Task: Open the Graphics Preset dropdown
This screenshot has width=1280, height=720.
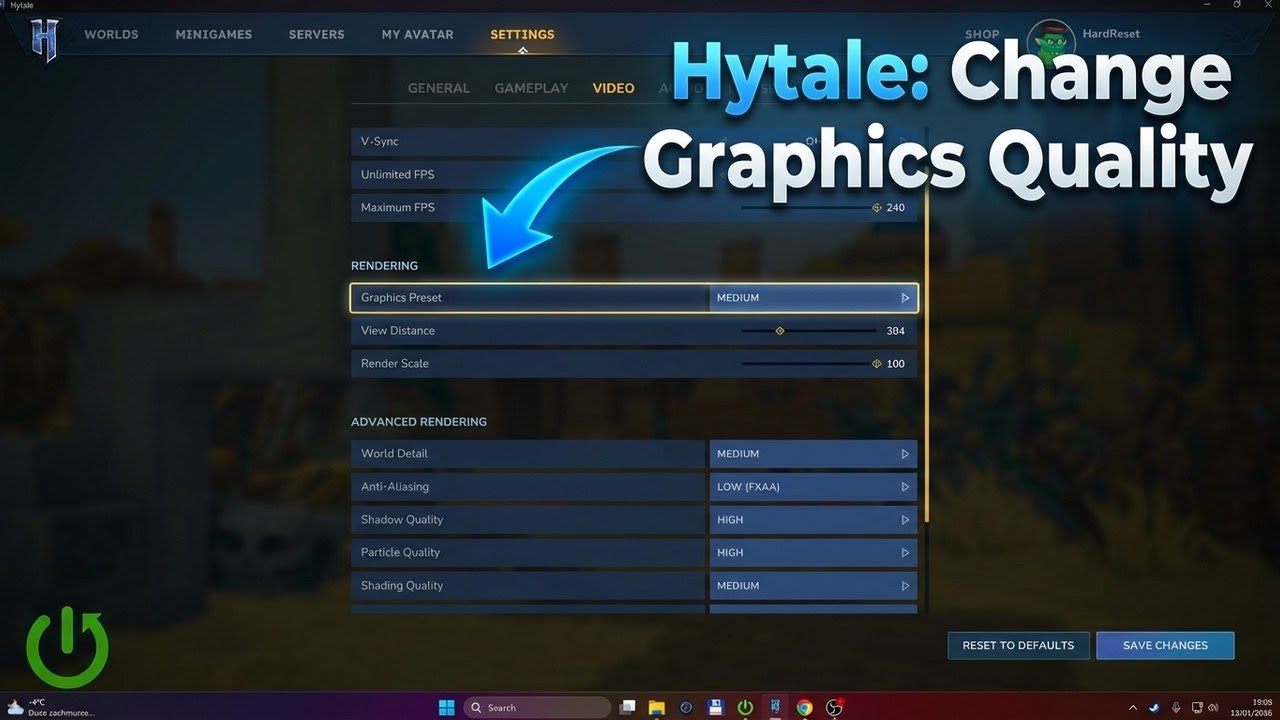Action: [813, 298]
